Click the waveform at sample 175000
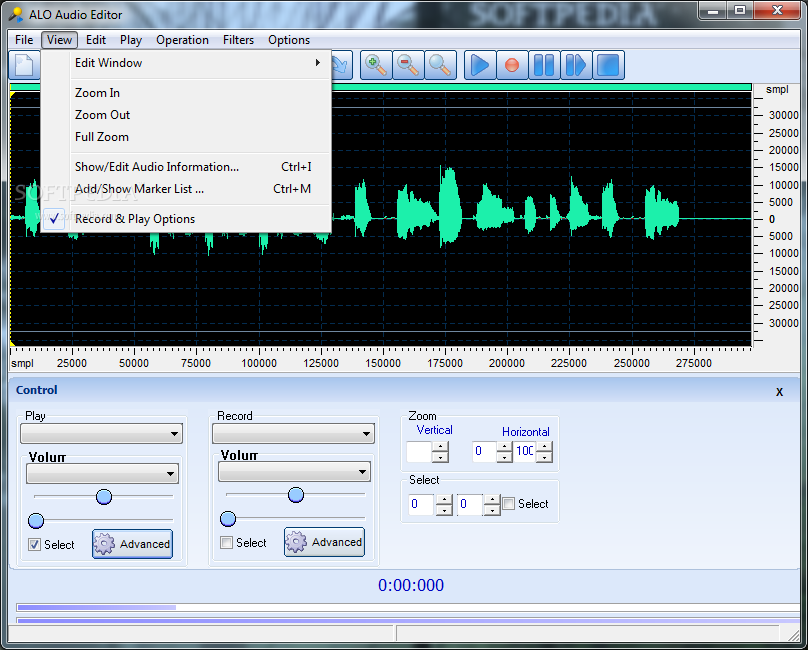Image resolution: width=808 pixels, height=650 pixels. [445, 219]
